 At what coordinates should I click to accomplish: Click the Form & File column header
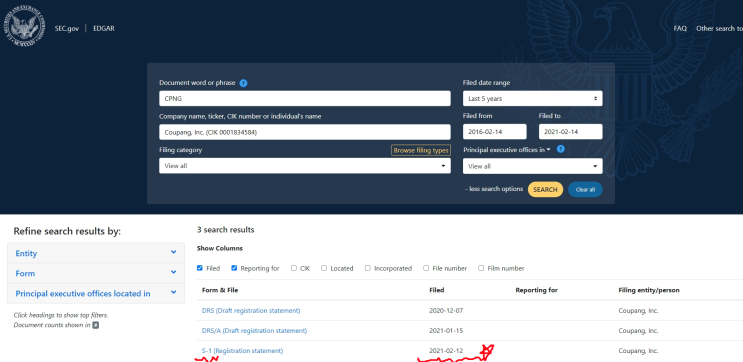pyautogui.click(x=219, y=290)
